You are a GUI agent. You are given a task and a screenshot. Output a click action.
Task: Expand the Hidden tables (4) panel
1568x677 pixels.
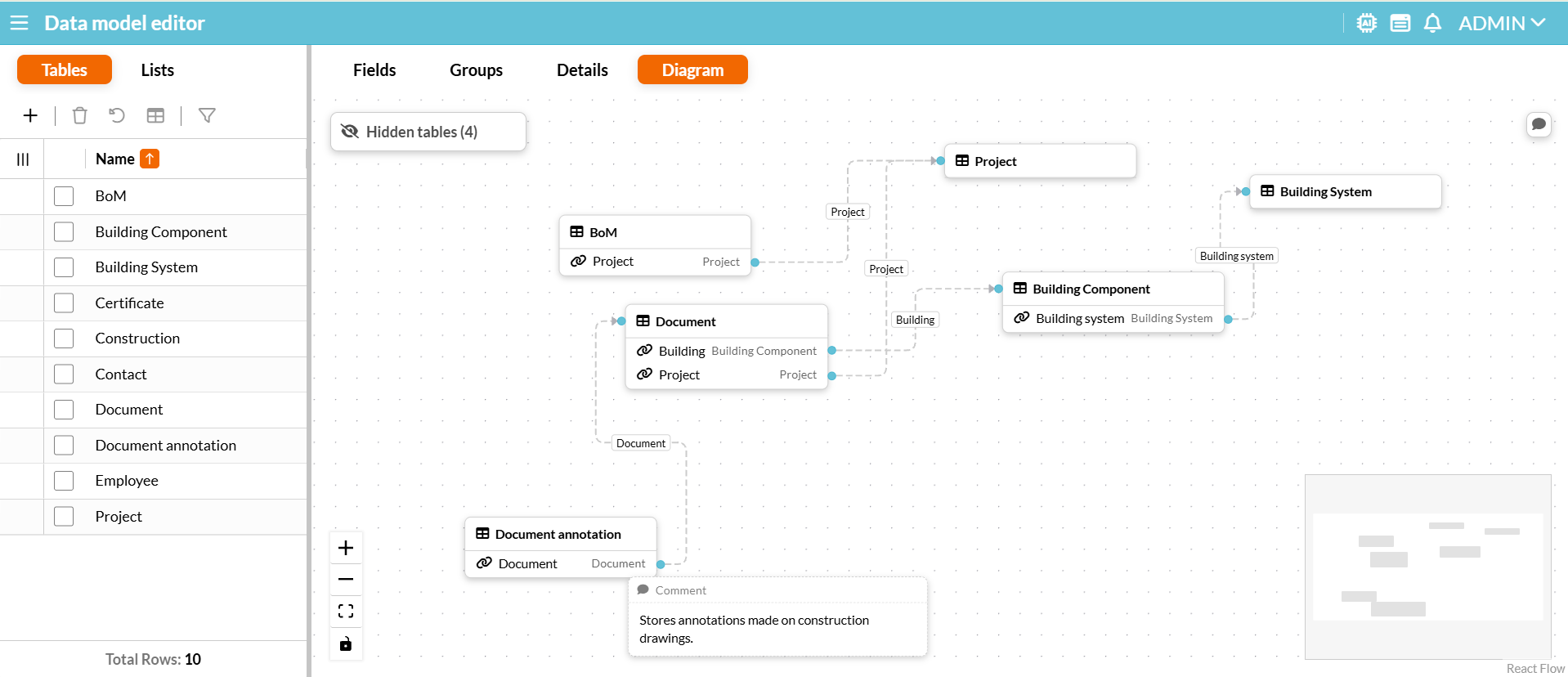pyautogui.click(x=428, y=132)
